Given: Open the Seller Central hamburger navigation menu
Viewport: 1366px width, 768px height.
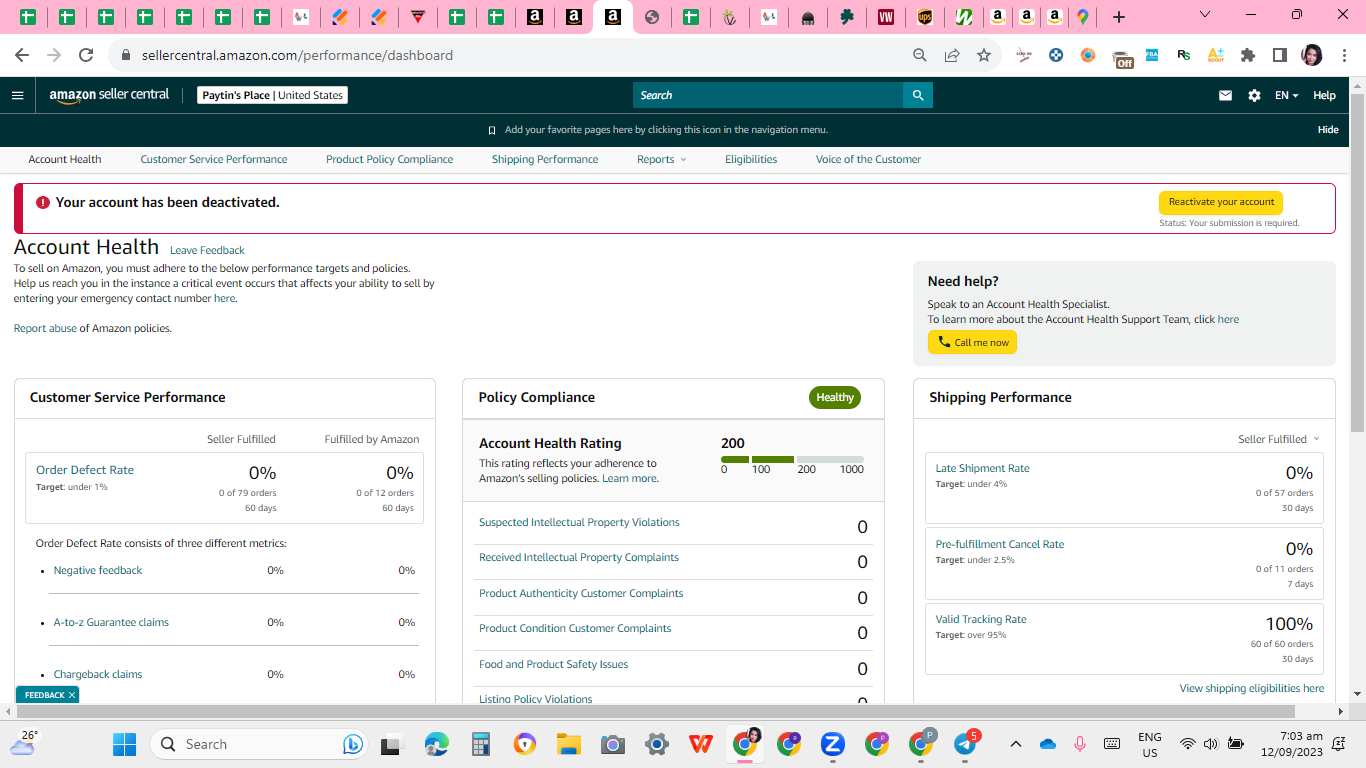Looking at the screenshot, I should [x=17, y=95].
